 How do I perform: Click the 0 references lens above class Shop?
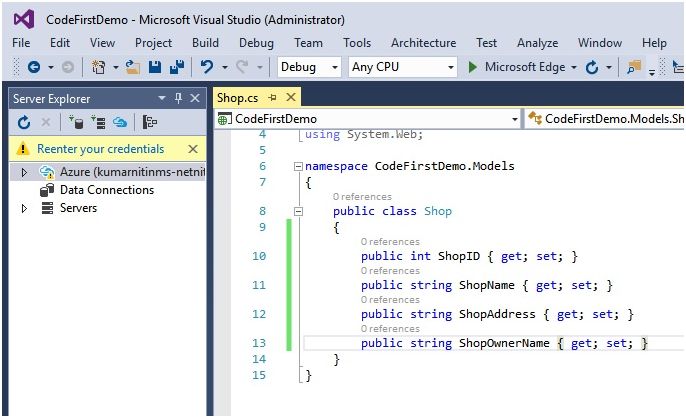click(362, 197)
